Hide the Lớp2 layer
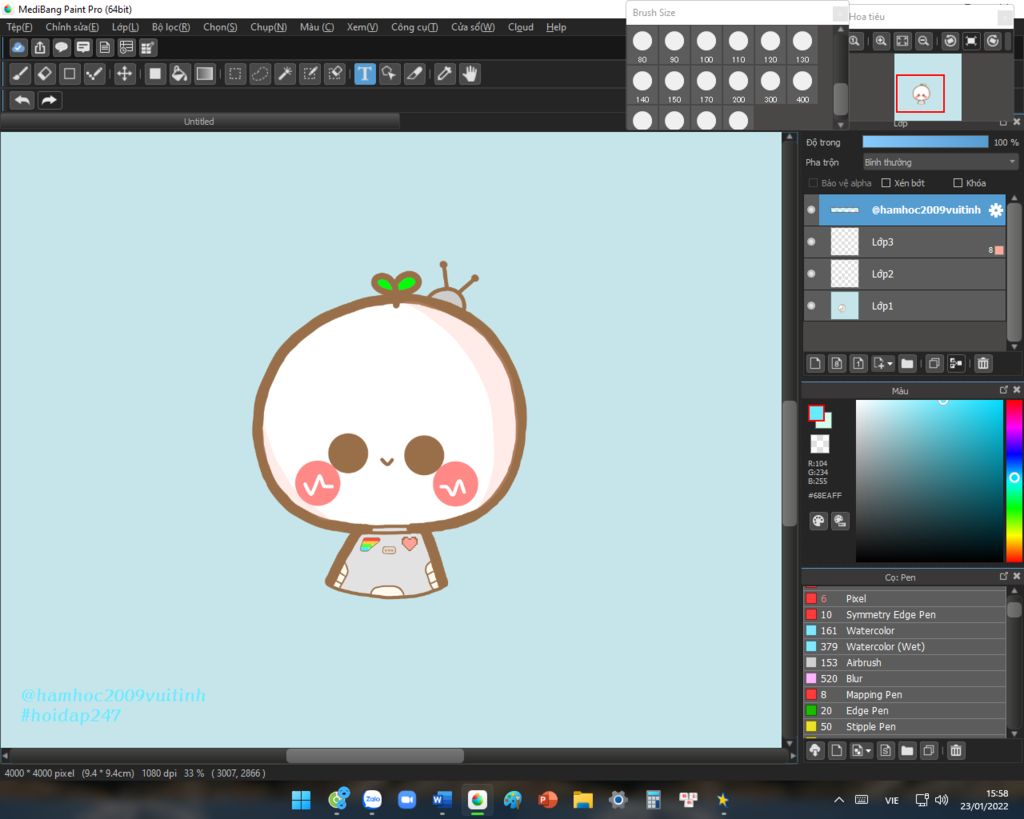 click(811, 274)
